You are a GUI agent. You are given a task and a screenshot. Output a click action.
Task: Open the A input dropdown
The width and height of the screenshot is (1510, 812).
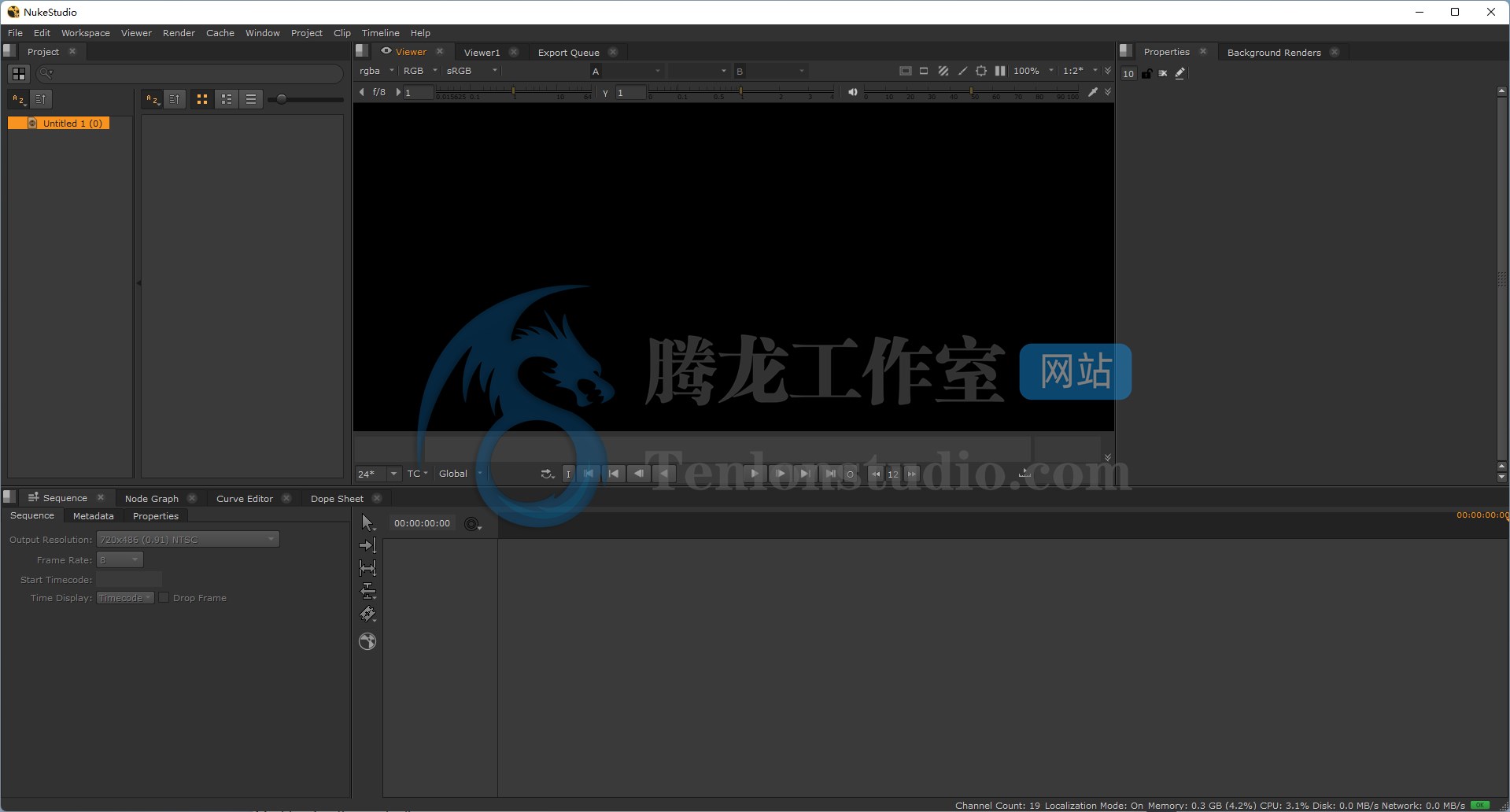click(x=626, y=72)
